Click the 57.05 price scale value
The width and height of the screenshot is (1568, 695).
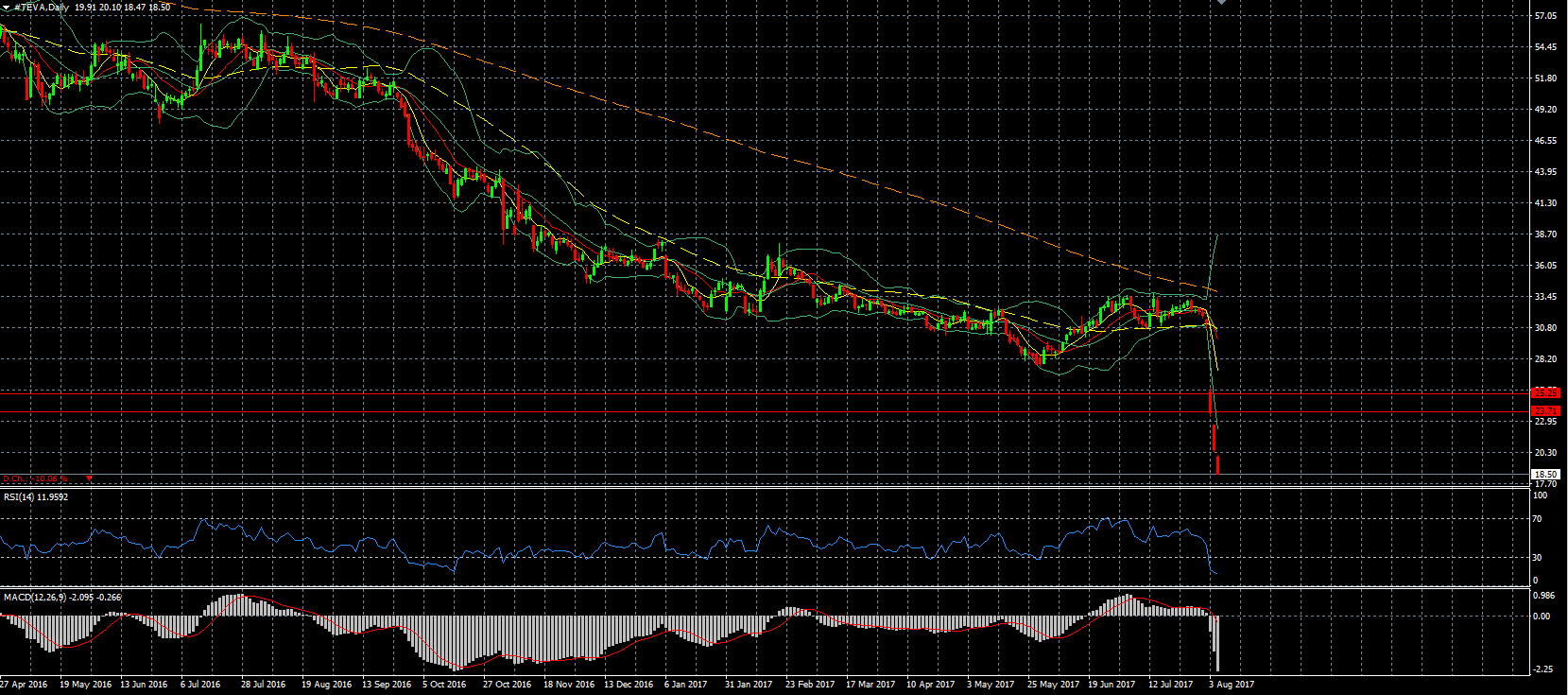point(1546,16)
